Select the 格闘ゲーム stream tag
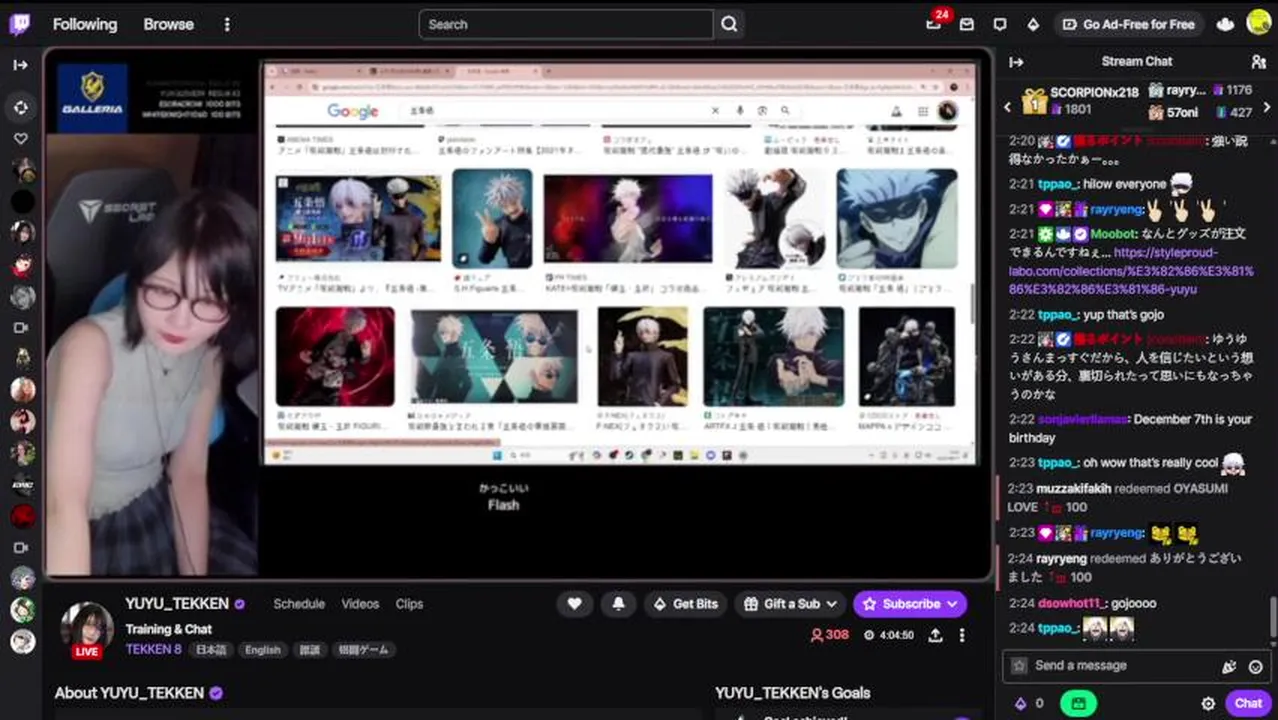This screenshot has height=720, width=1278. coord(363,650)
